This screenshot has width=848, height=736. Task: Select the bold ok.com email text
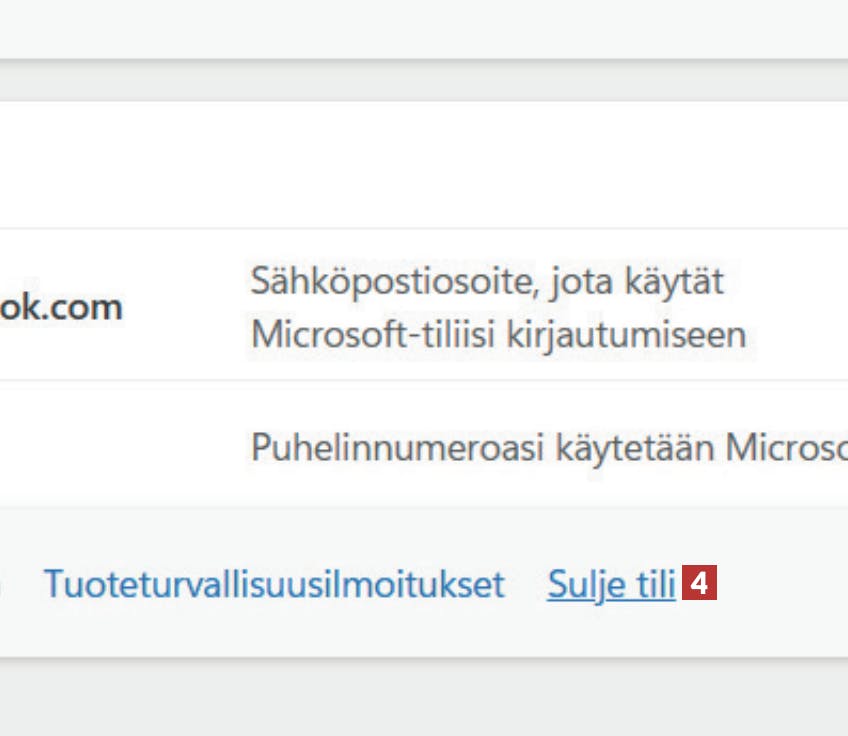click(x=60, y=306)
